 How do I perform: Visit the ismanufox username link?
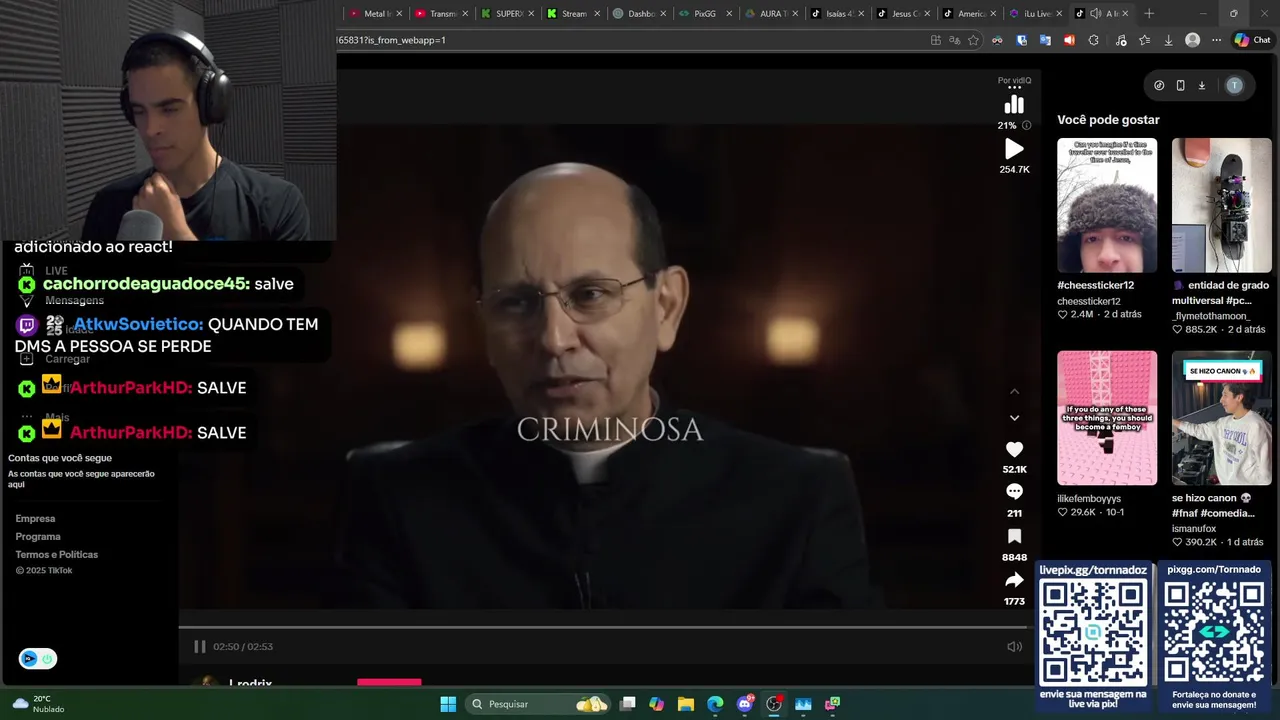(1194, 528)
